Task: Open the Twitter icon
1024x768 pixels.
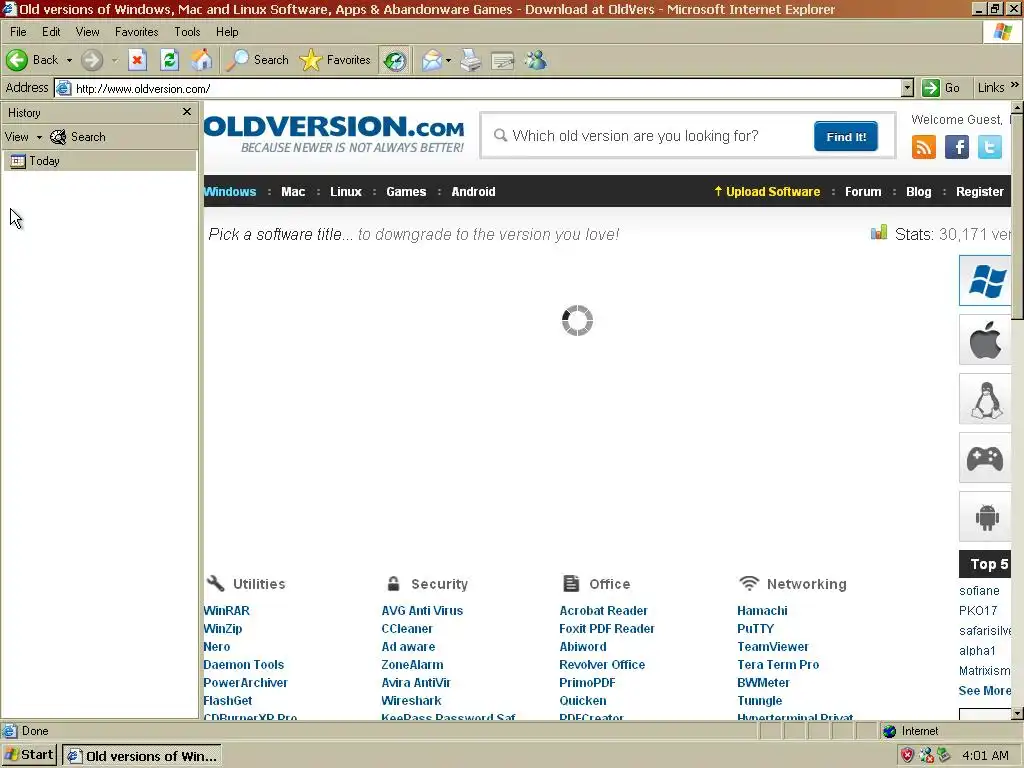Action: pyautogui.click(x=990, y=147)
